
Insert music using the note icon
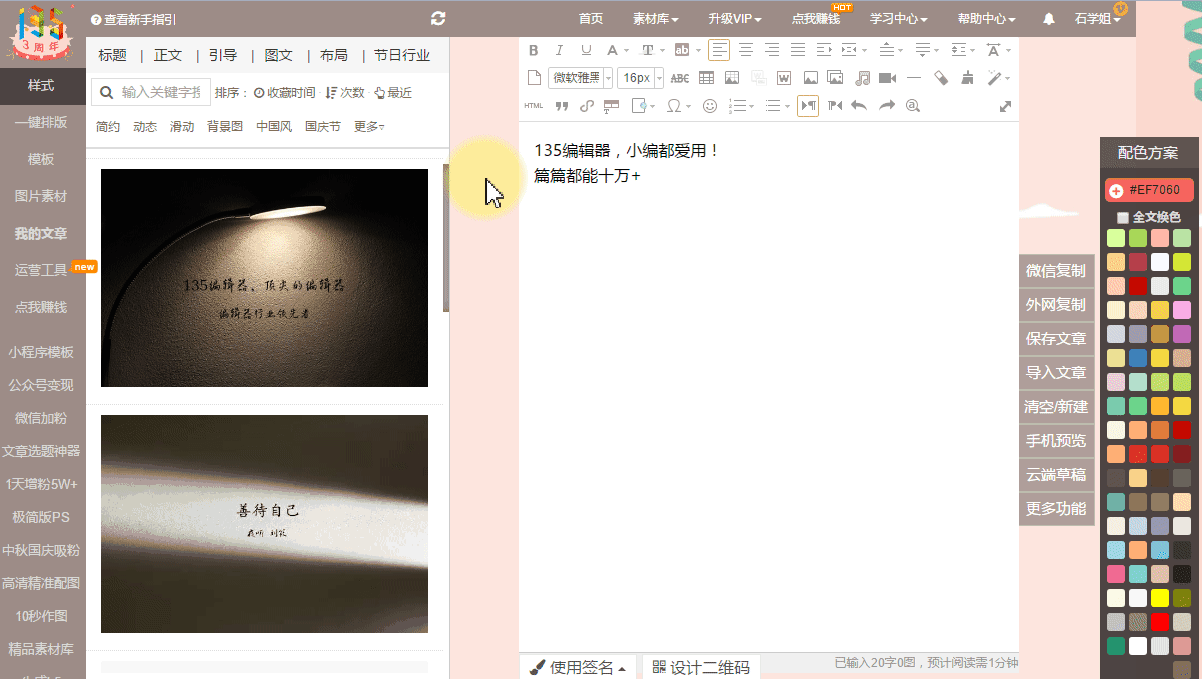click(863, 78)
